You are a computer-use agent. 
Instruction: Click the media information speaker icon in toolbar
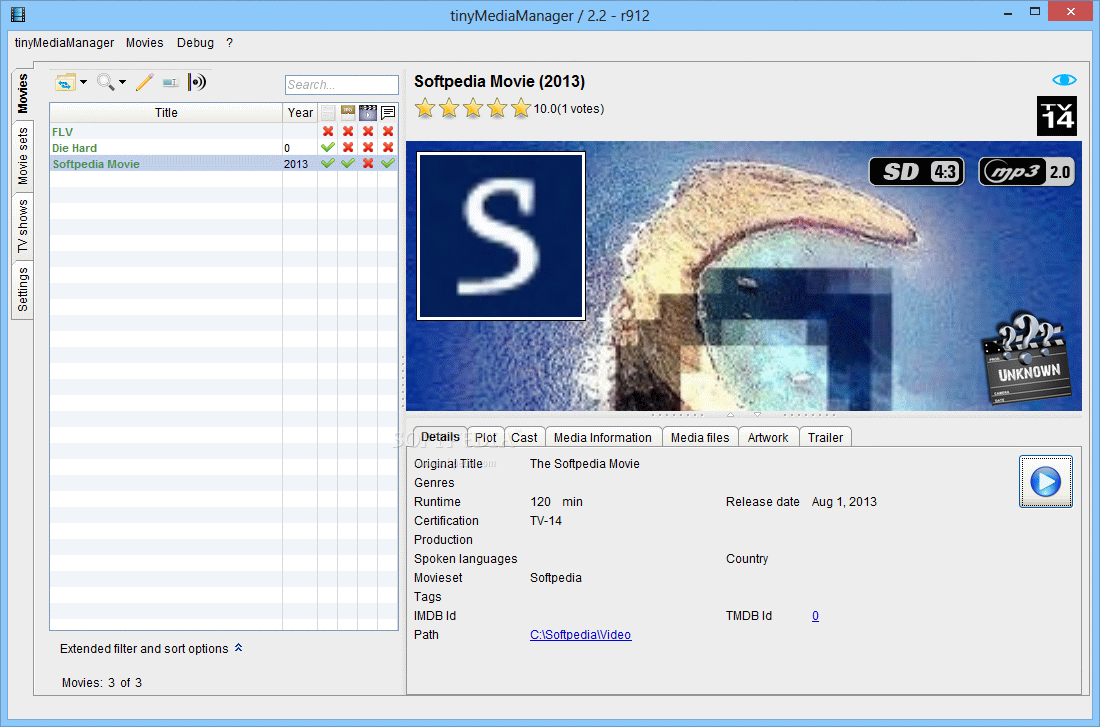tap(197, 82)
